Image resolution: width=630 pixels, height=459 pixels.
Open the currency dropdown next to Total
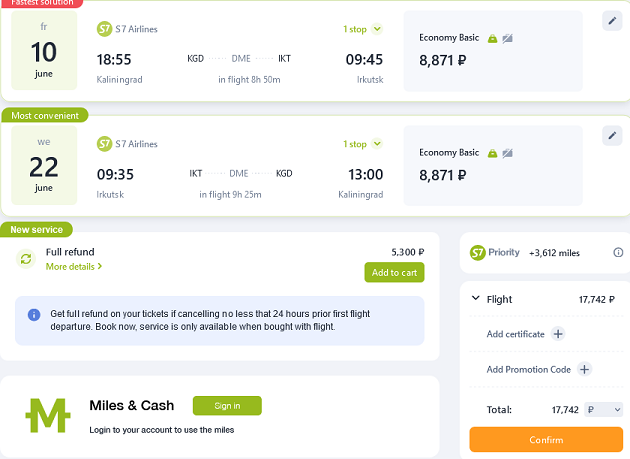(603, 410)
